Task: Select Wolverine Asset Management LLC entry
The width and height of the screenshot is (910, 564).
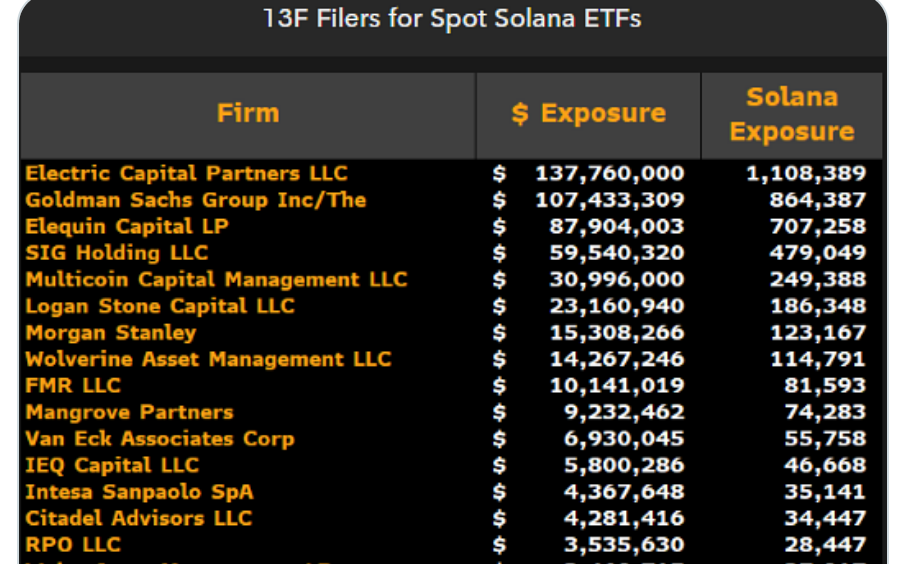Action: (x=208, y=359)
